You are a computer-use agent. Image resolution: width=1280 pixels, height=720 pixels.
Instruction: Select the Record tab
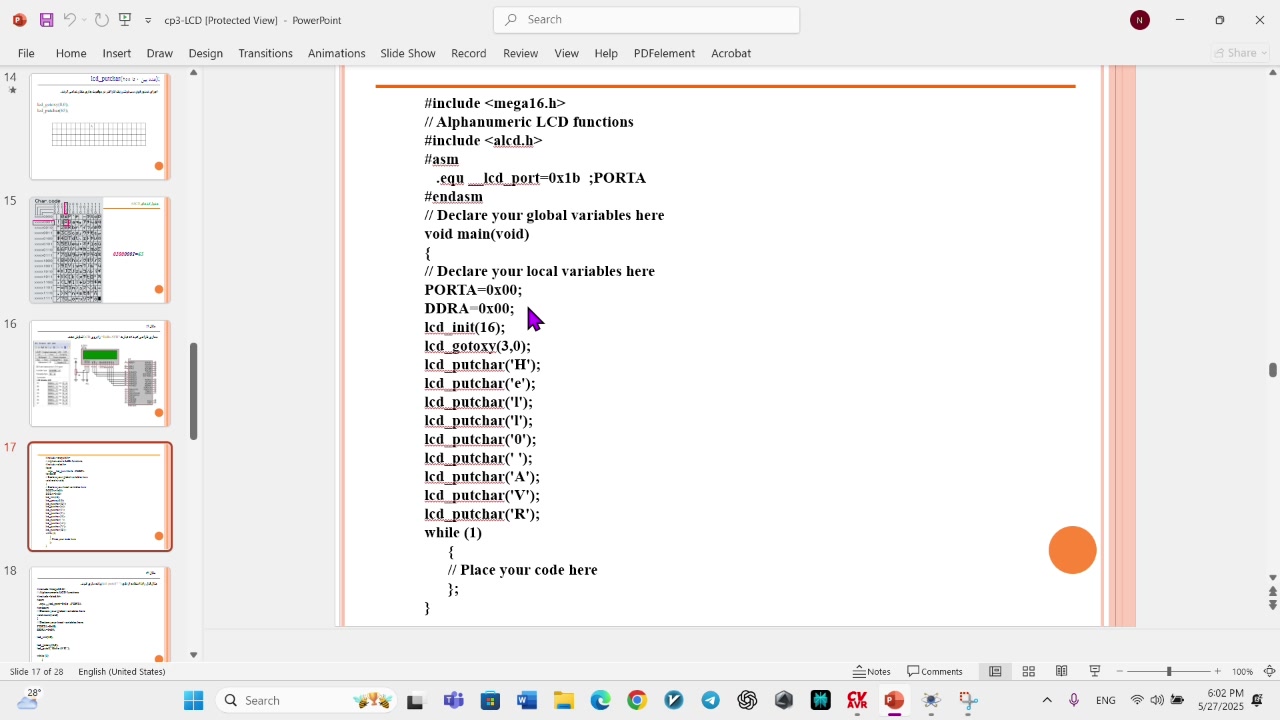(x=469, y=53)
